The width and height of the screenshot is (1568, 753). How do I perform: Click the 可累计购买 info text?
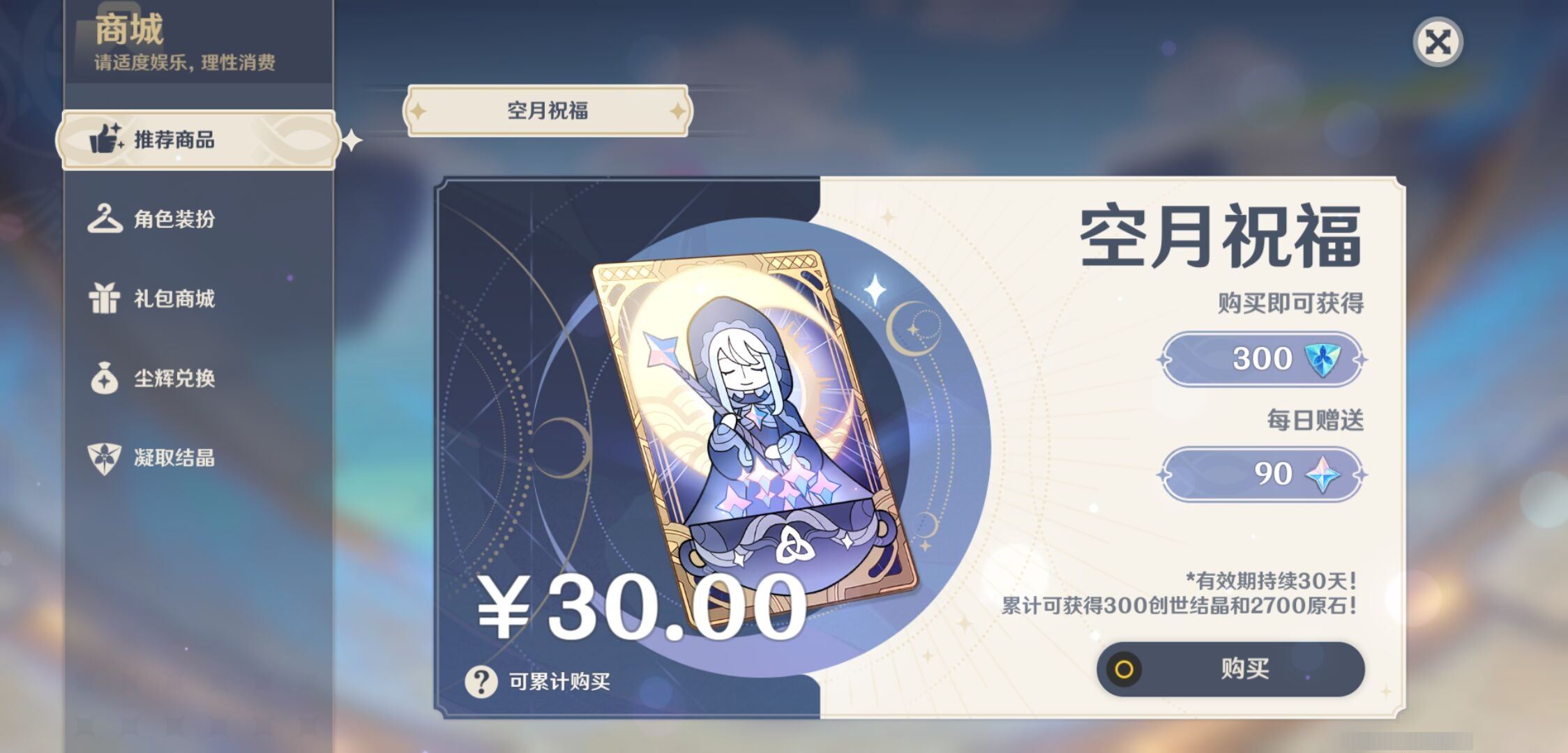[x=559, y=681]
